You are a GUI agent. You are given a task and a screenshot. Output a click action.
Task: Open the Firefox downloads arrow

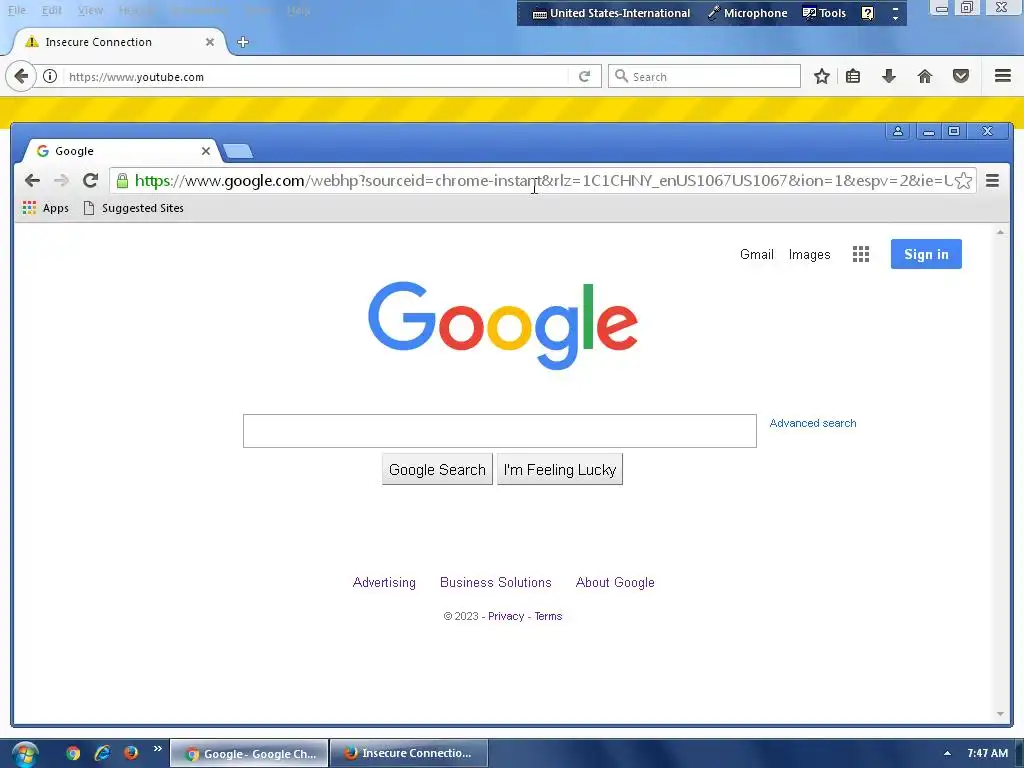point(888,76)
